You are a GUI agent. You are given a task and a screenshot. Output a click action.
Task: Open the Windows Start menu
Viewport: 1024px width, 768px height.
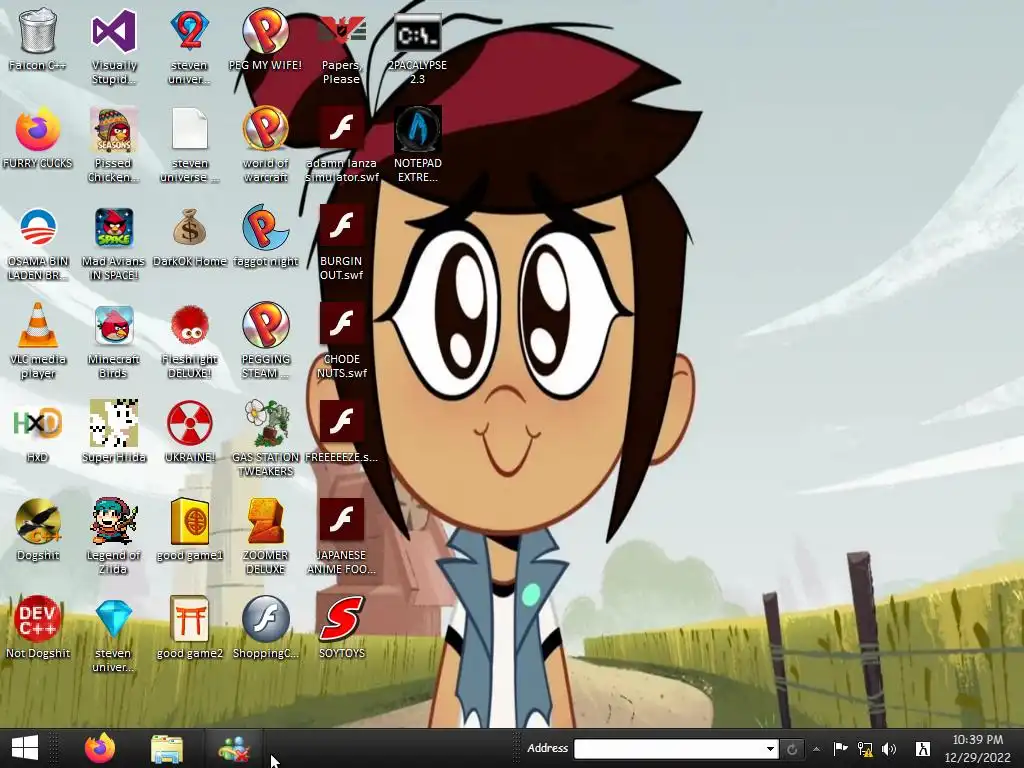point(25,748)
